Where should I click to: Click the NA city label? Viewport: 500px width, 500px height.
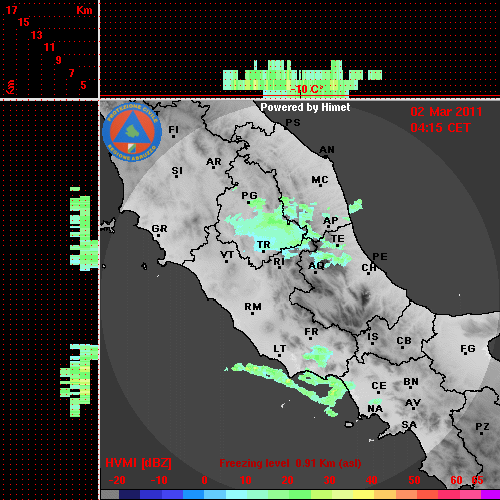tap(375, 409)
